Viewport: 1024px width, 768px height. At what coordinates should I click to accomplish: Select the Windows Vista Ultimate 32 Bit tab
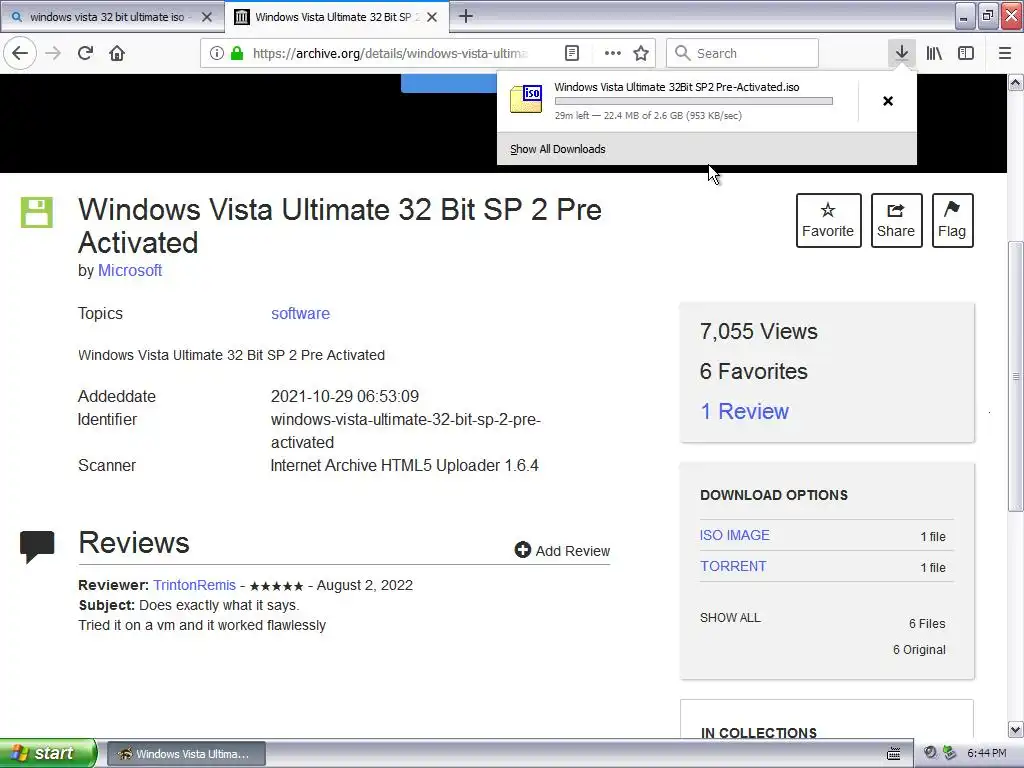(x=336, y=17)
